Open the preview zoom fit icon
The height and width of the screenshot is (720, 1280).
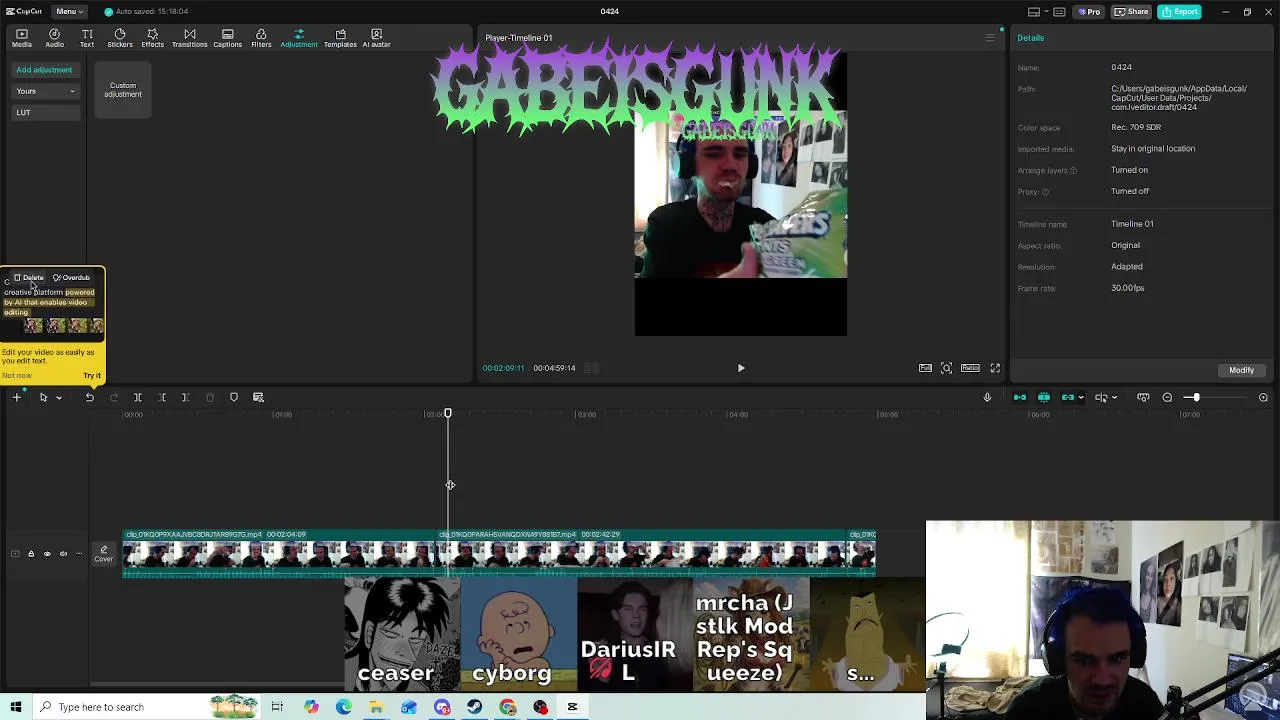946,368
